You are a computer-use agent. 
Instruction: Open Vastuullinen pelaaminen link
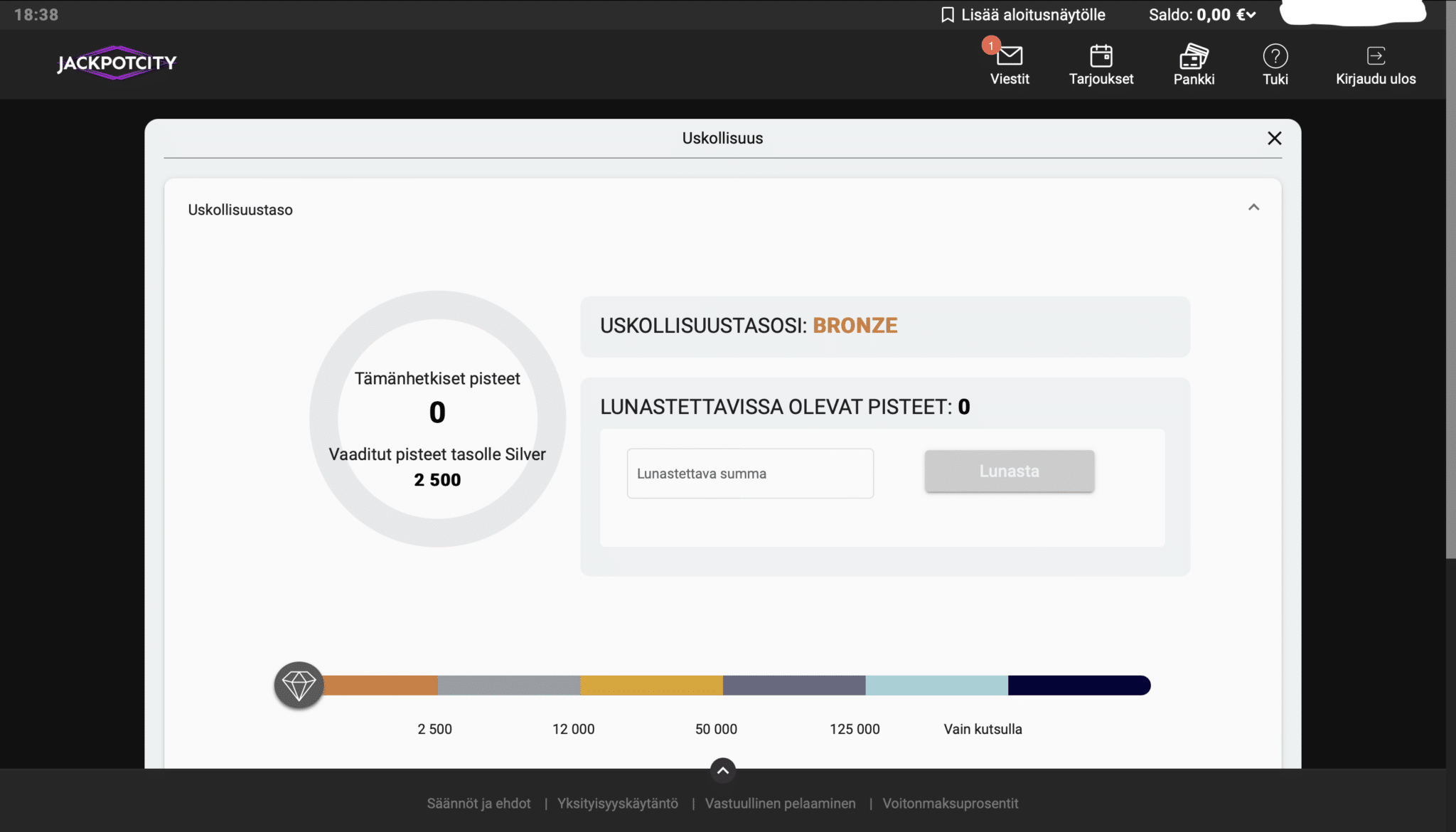(781, 804)
